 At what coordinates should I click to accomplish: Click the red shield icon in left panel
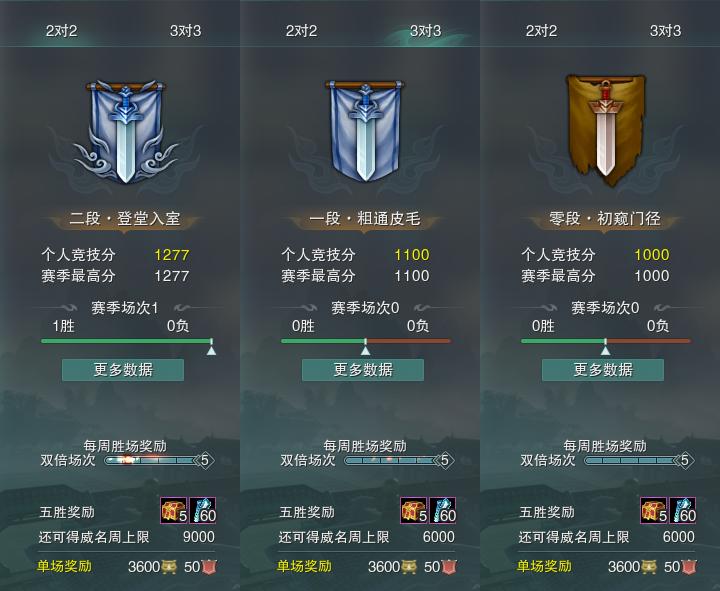coord(209,567)
